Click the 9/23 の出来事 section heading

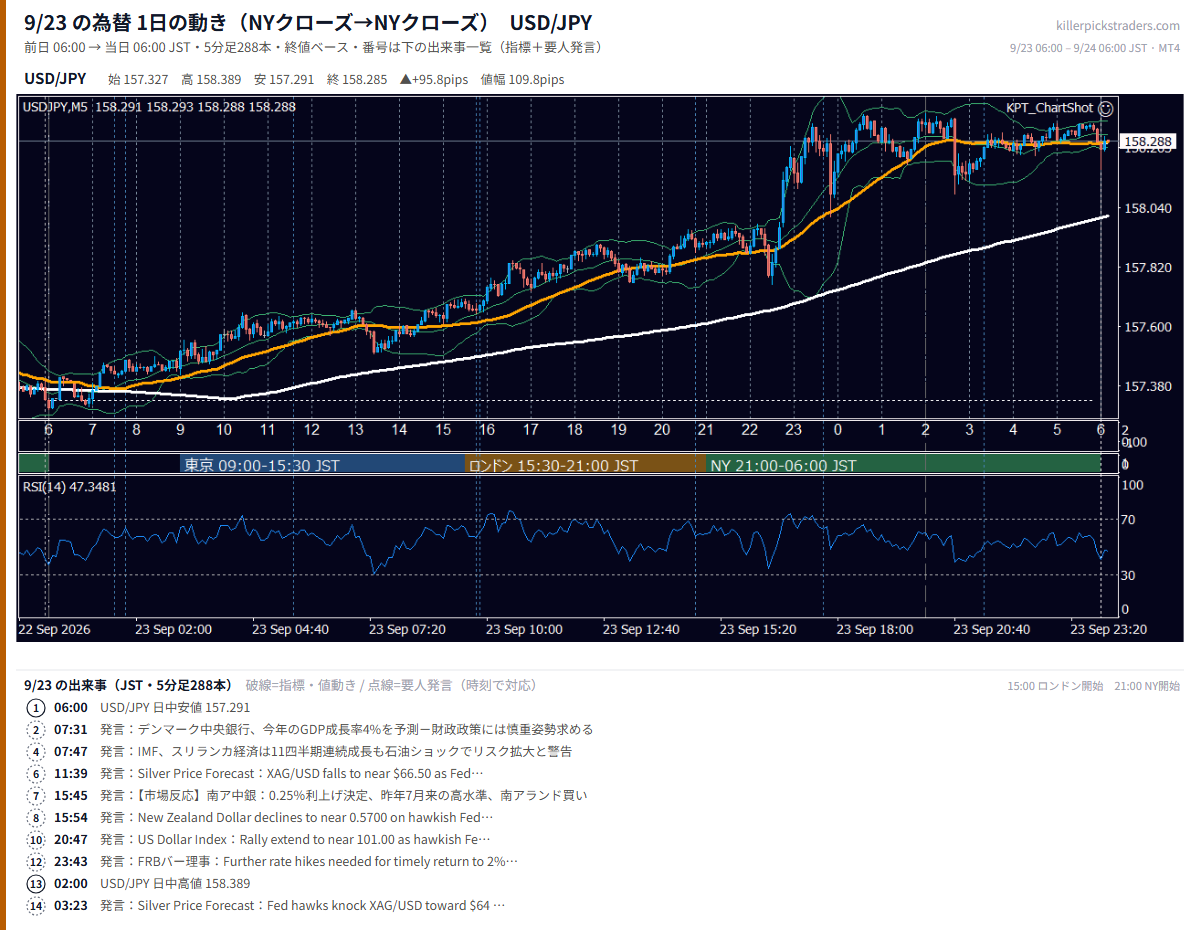coord(128,685)
